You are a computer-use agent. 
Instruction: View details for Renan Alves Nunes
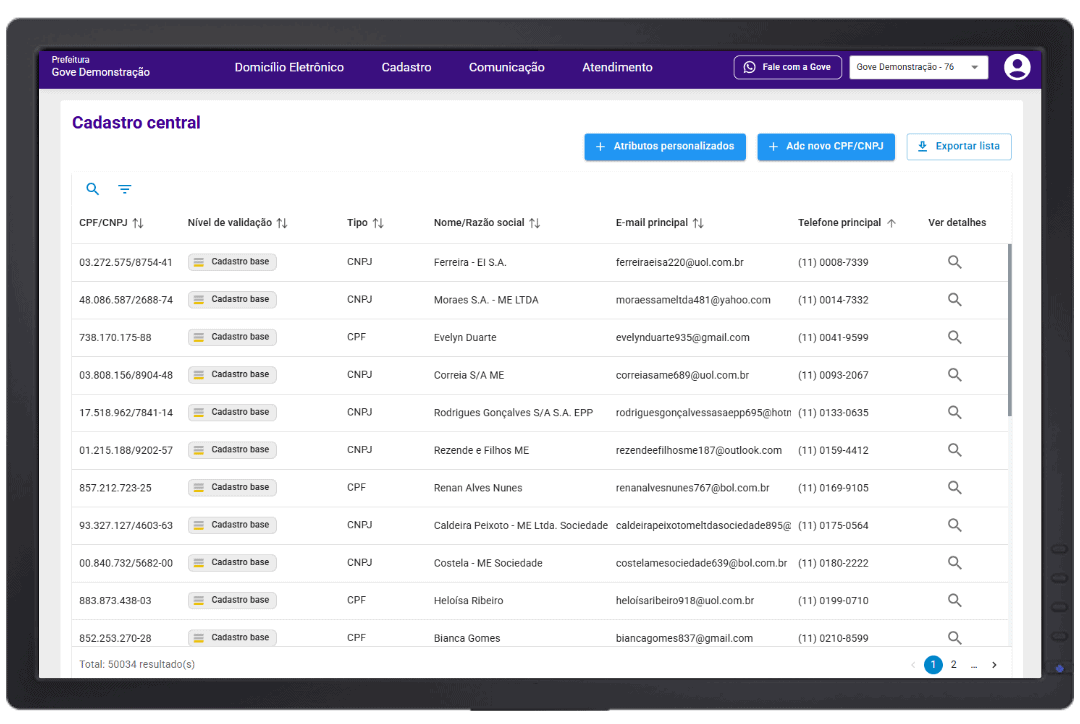point(954,488)
